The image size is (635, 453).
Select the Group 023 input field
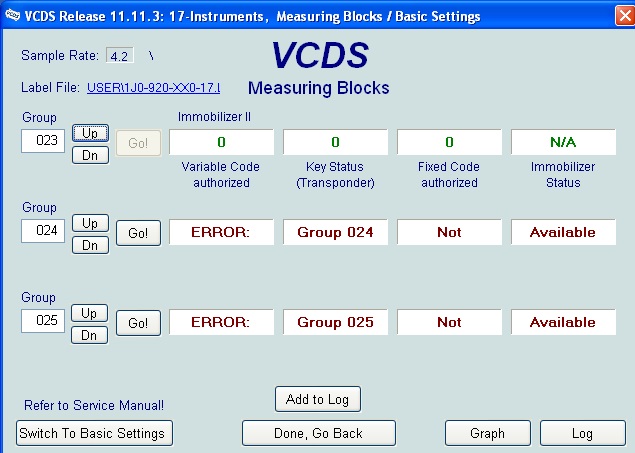(43, 141)
